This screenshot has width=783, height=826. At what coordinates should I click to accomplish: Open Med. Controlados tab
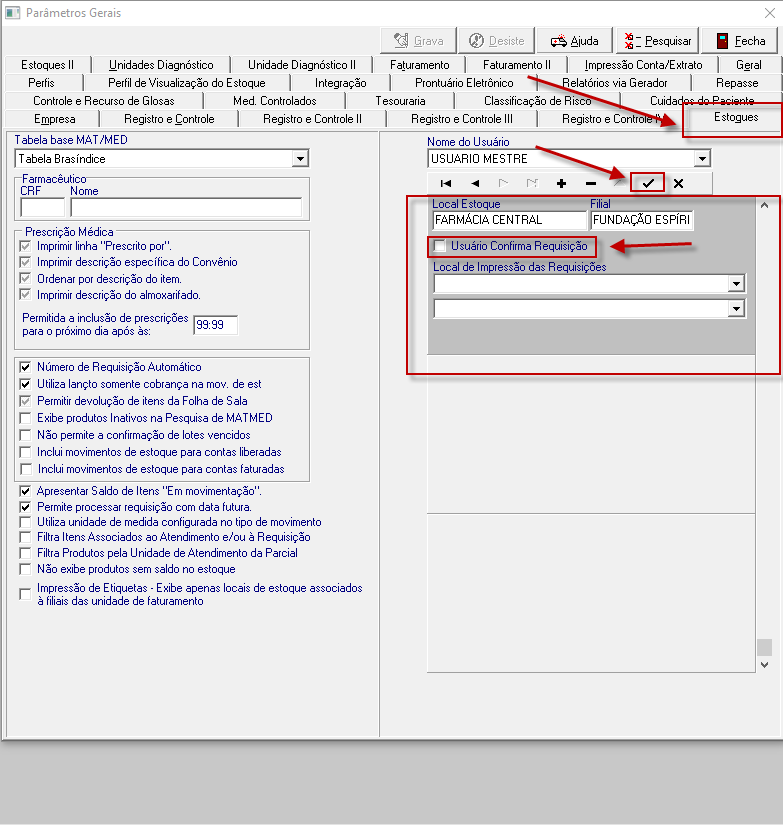[275, 101]
